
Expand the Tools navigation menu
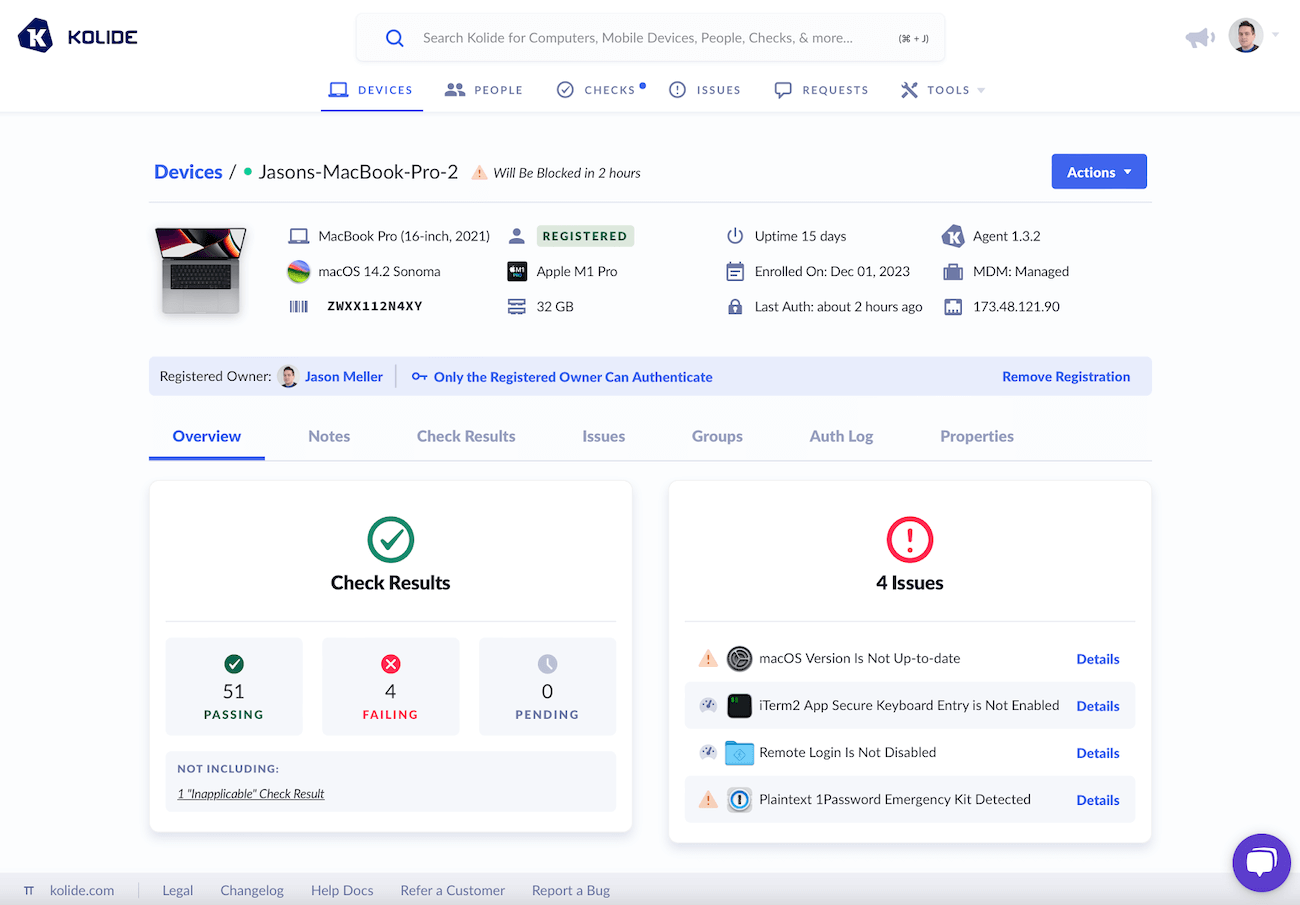point(941,89)
